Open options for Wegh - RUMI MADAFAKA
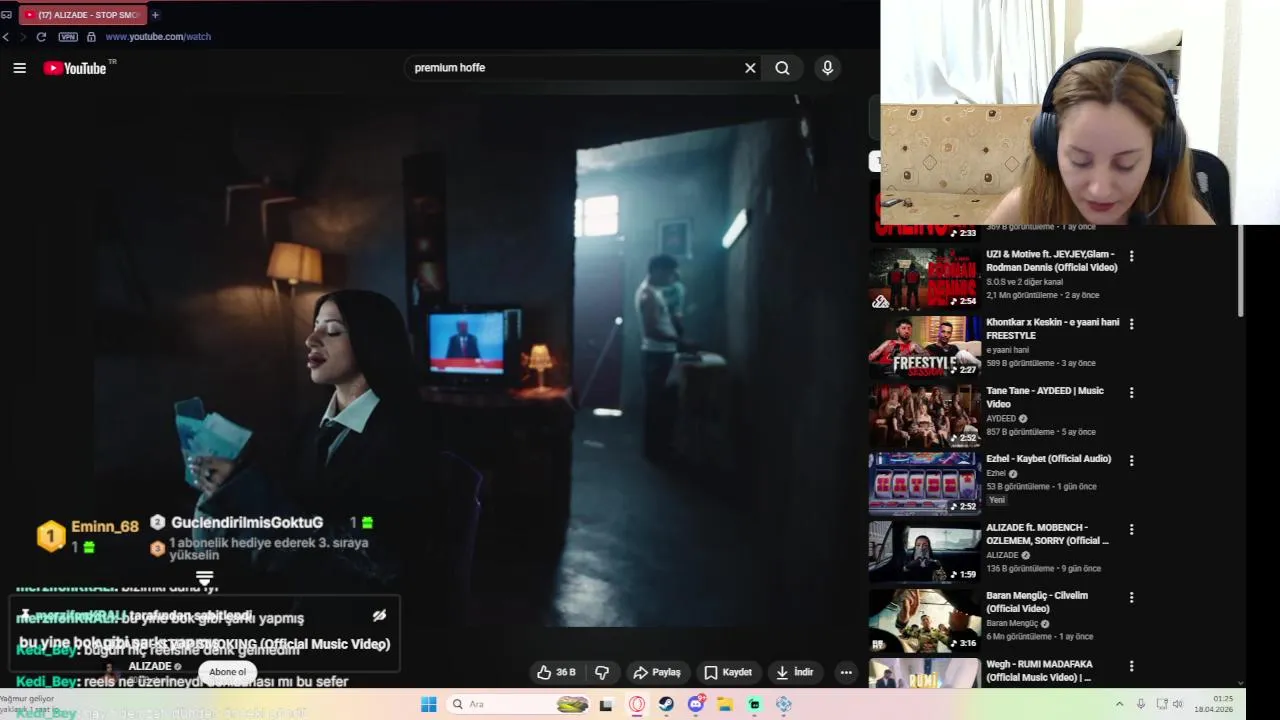This screenshot has height=720, width=1280. (x=1131, y=665)
